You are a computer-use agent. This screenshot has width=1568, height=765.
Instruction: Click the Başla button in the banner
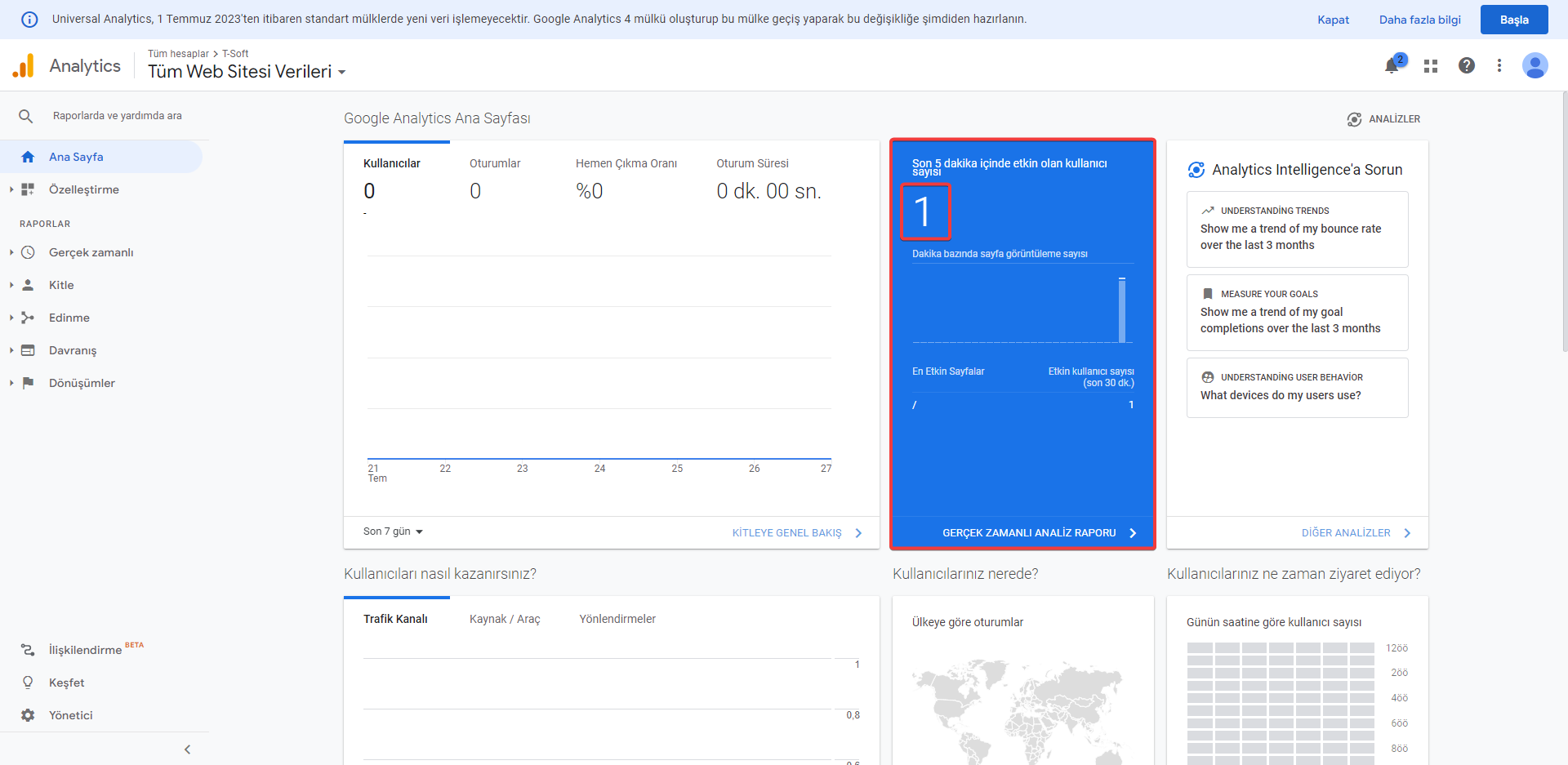click(x=1514, y=20)
